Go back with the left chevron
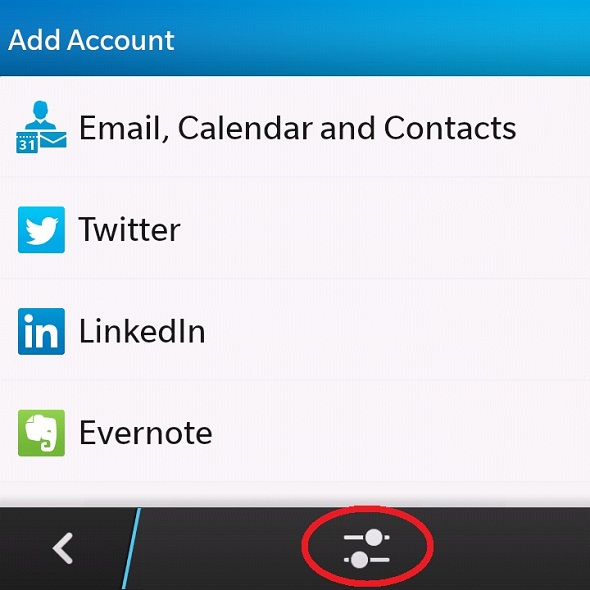 tap(63, 548)
